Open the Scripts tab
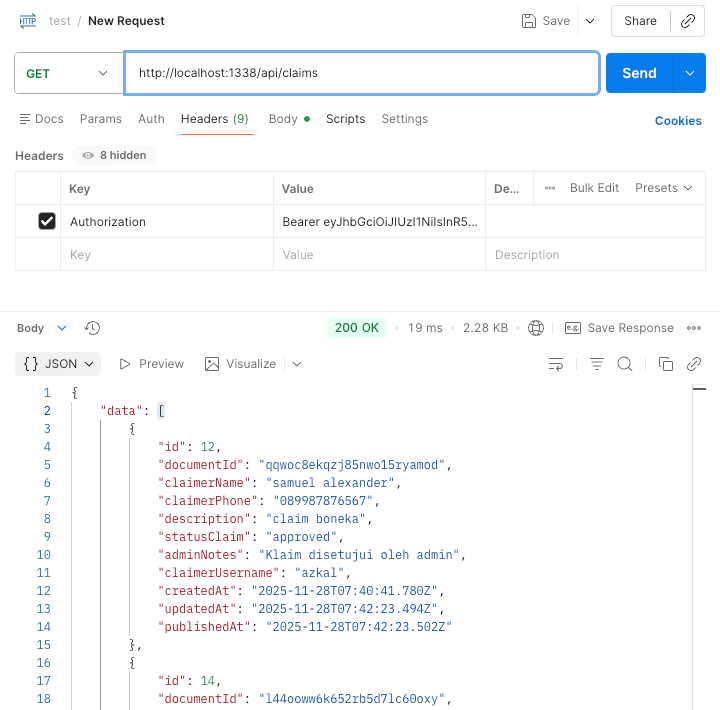Viewport: 720px width, 710px height. pos(345,119)
